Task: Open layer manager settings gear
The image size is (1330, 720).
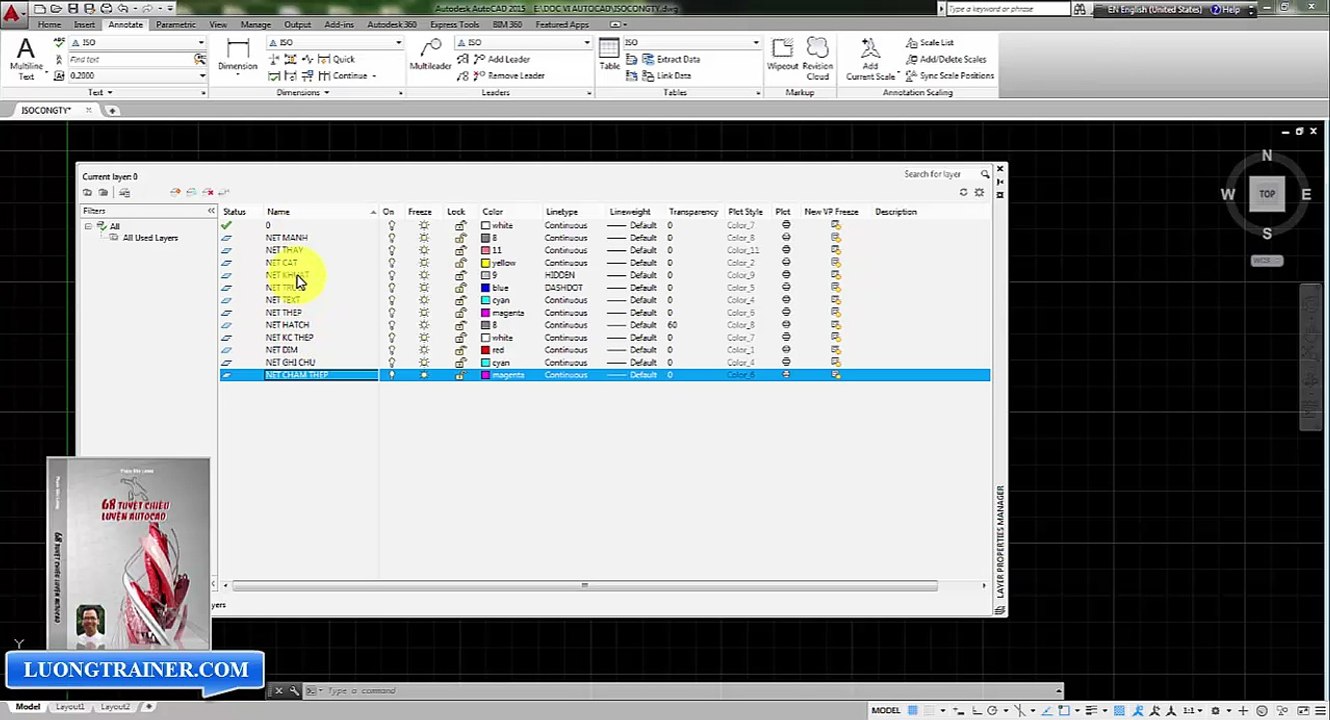Action: point(979,192)
